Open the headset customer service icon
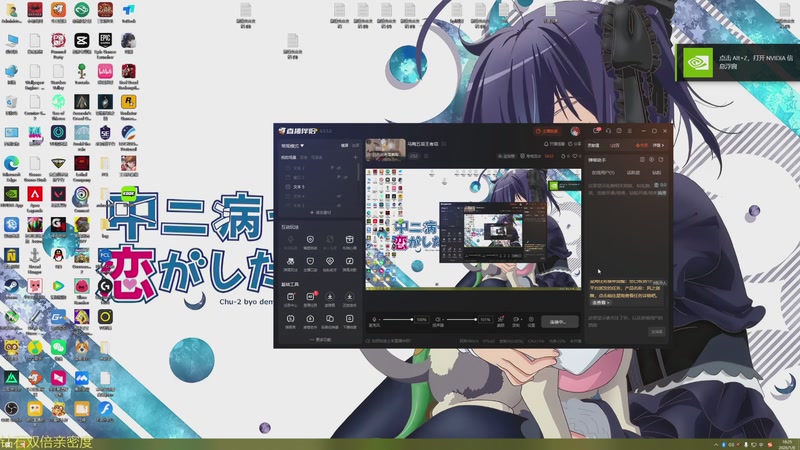 click(x=608, y=131)
